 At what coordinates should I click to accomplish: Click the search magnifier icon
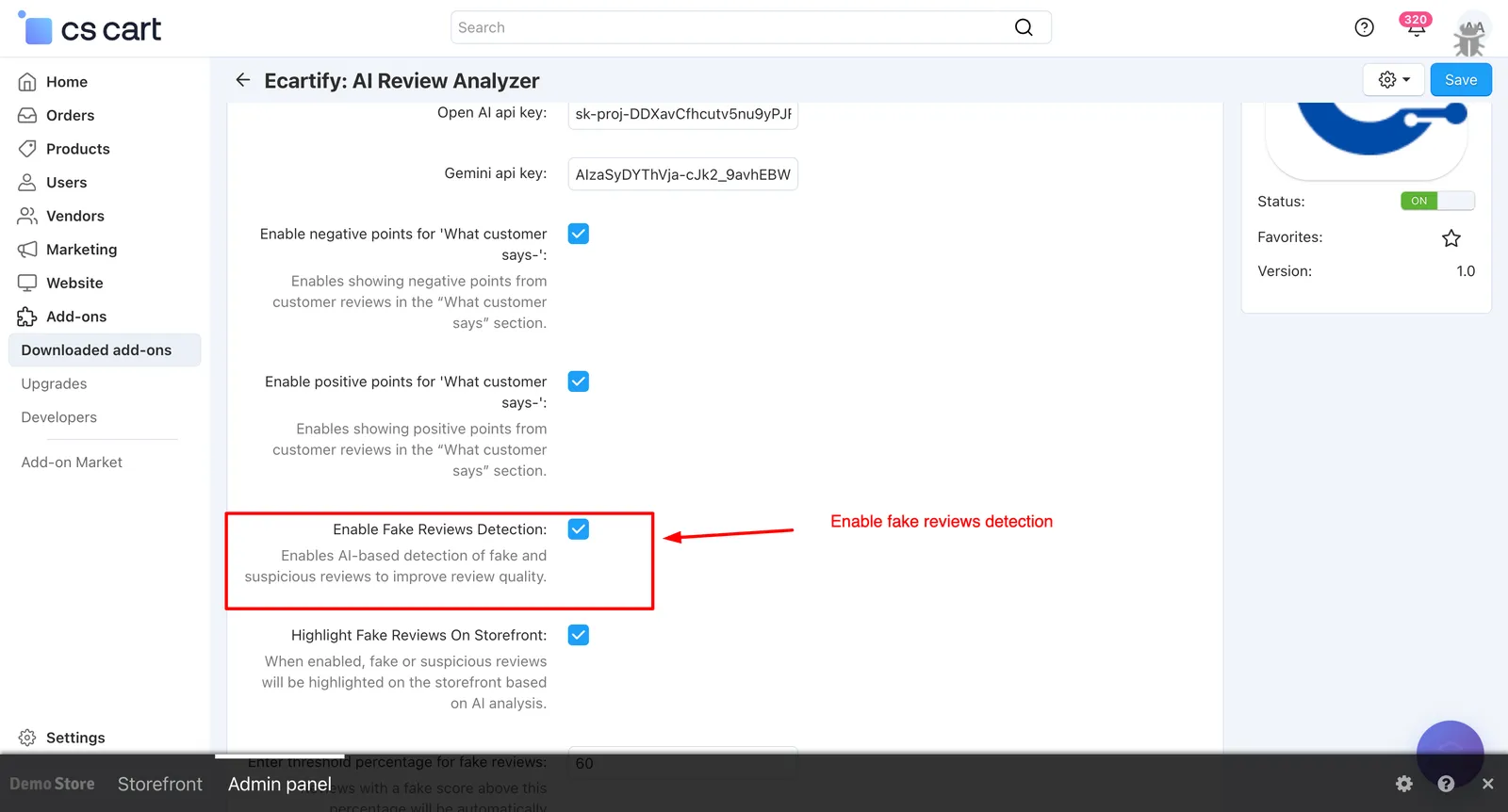(x=1024, y=27)
